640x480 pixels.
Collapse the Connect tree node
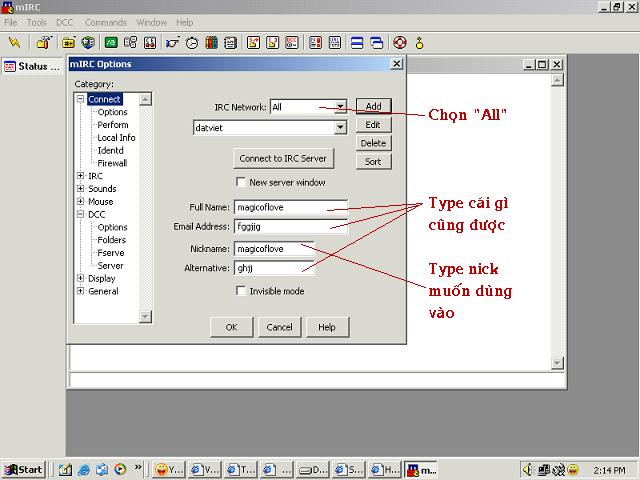(80, 99)
